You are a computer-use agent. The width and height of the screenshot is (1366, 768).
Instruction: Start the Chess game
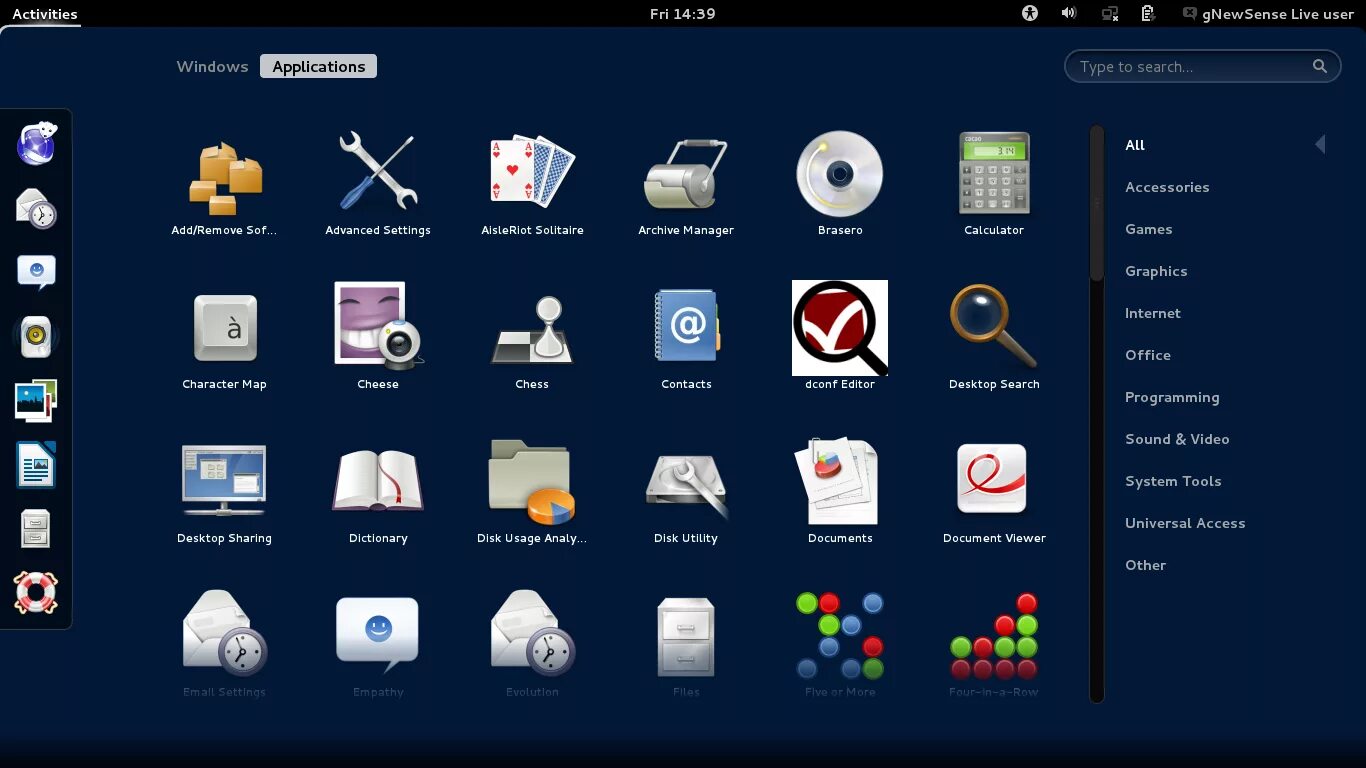(x=532, y=341)
